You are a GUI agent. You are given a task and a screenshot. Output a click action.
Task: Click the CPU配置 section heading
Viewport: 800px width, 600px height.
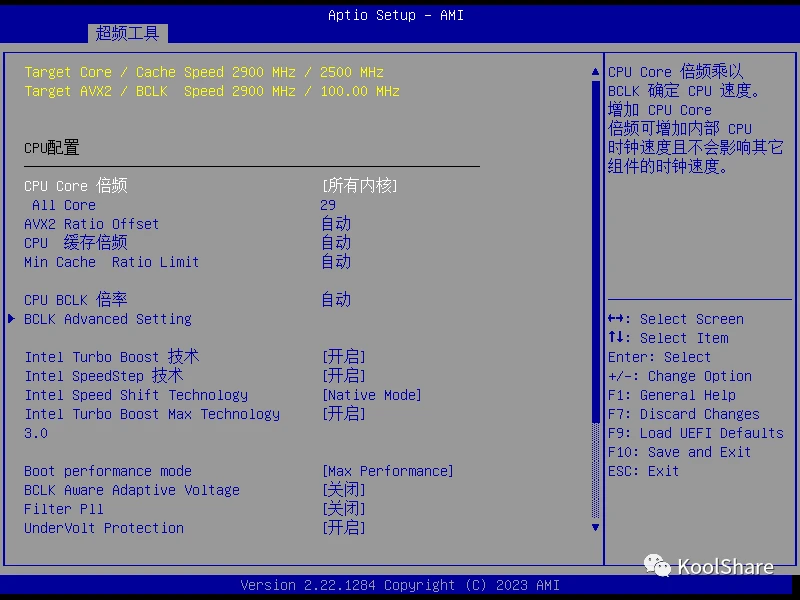click(x=52, y=147)
